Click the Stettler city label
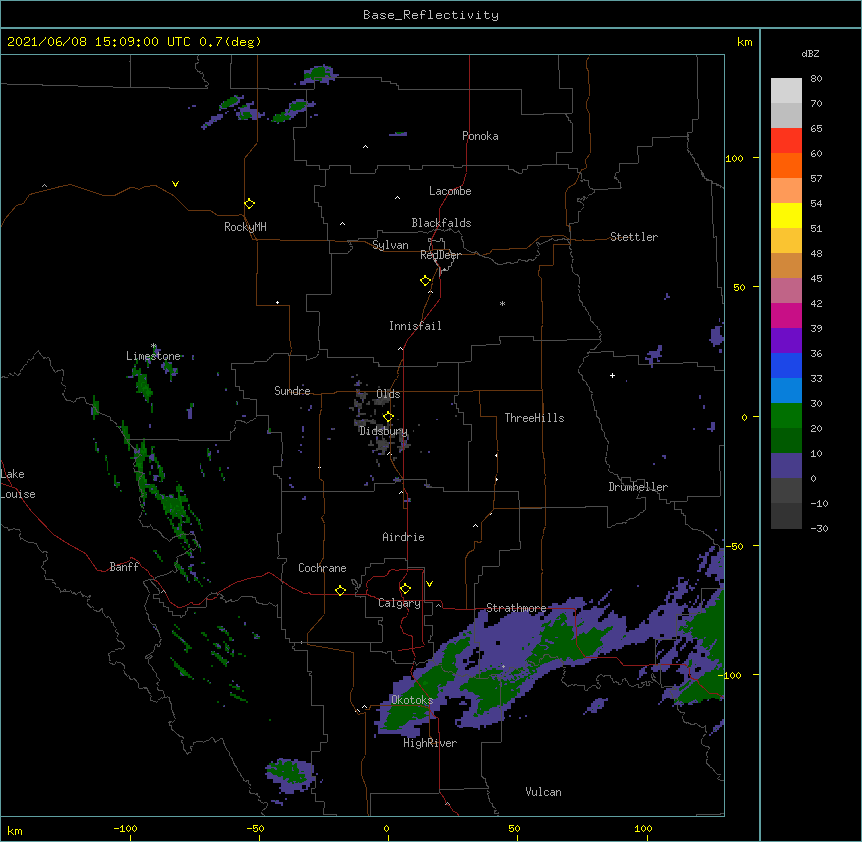The image size is (862, 842). pyautogui.click(x=634, y=237)
